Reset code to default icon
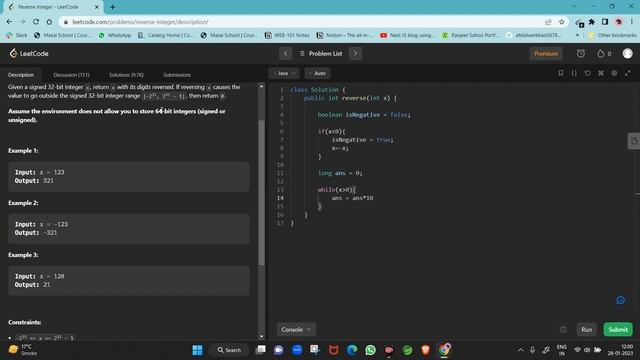640x360 pixels. pyautogui.click(x=587, y=73)
